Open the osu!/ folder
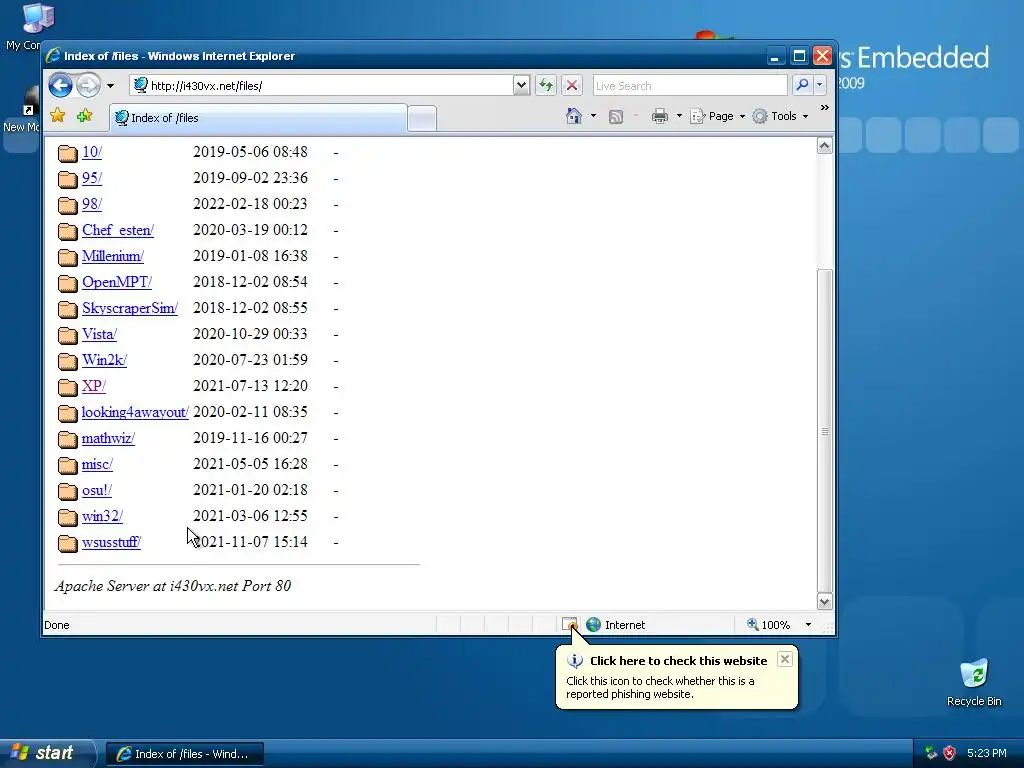 [x=97, y=490]
